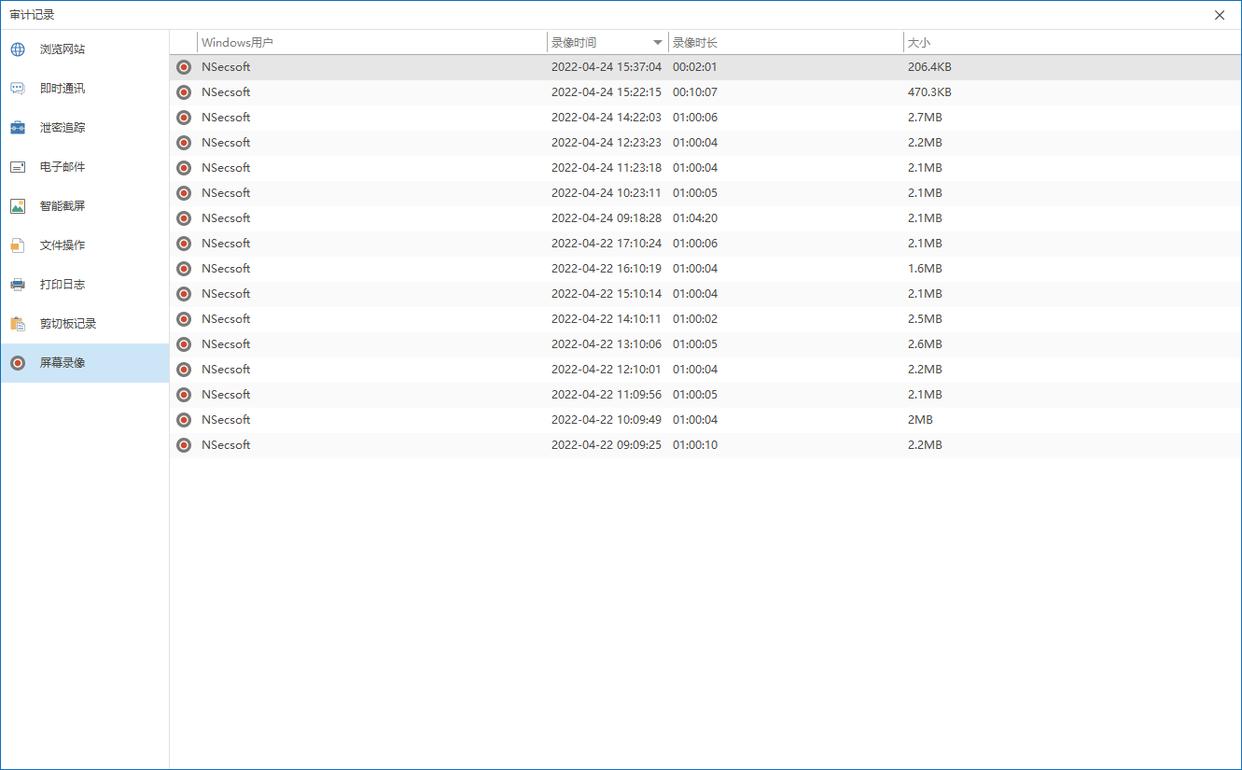
Task: Click the 2MB size value
Action: 920,420
